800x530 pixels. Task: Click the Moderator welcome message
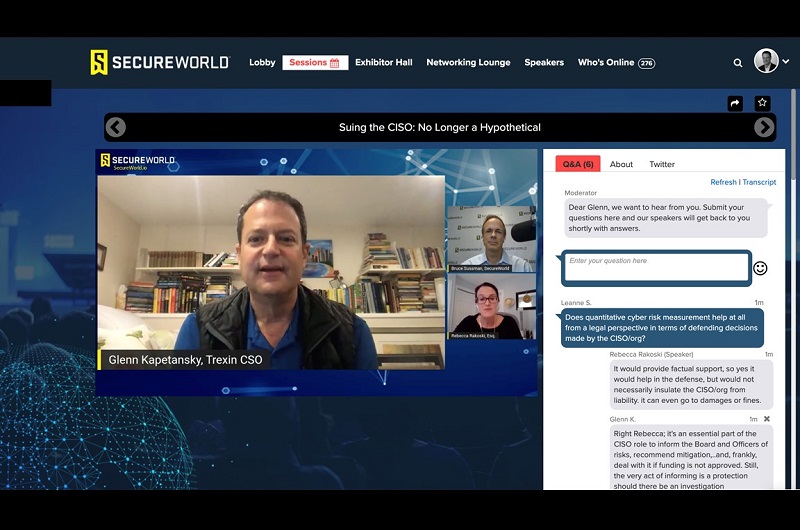[x=665, y=218]
